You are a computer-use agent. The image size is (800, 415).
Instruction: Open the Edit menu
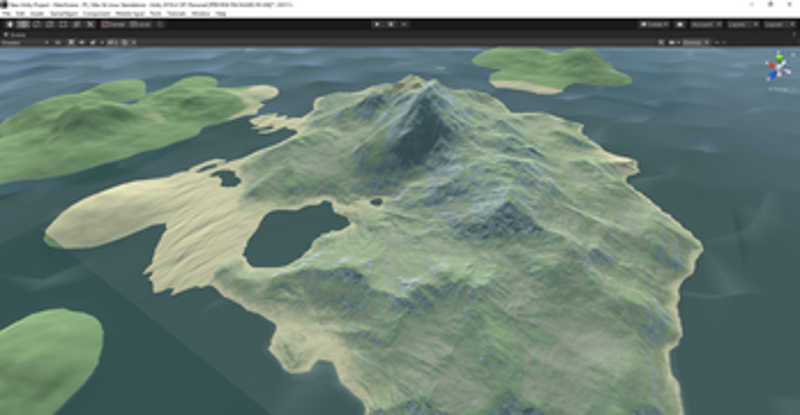[21, 14]
